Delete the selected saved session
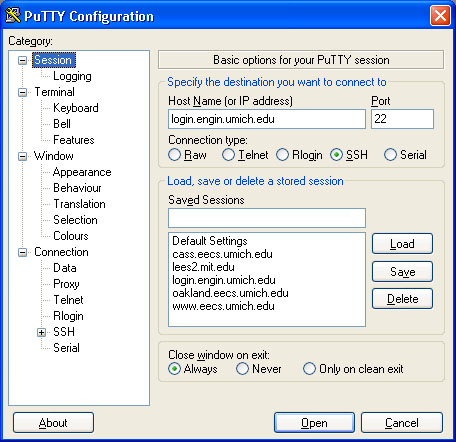Screen dimensions: 456x442 tap(402, 299)
